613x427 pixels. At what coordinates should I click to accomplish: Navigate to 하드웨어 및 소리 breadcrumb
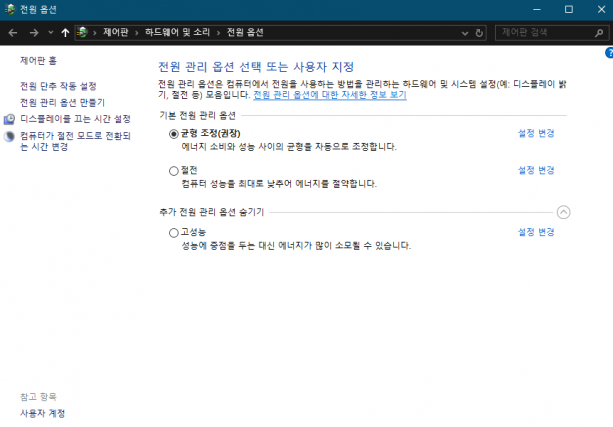pyautogui.click(x=178, y=33)
